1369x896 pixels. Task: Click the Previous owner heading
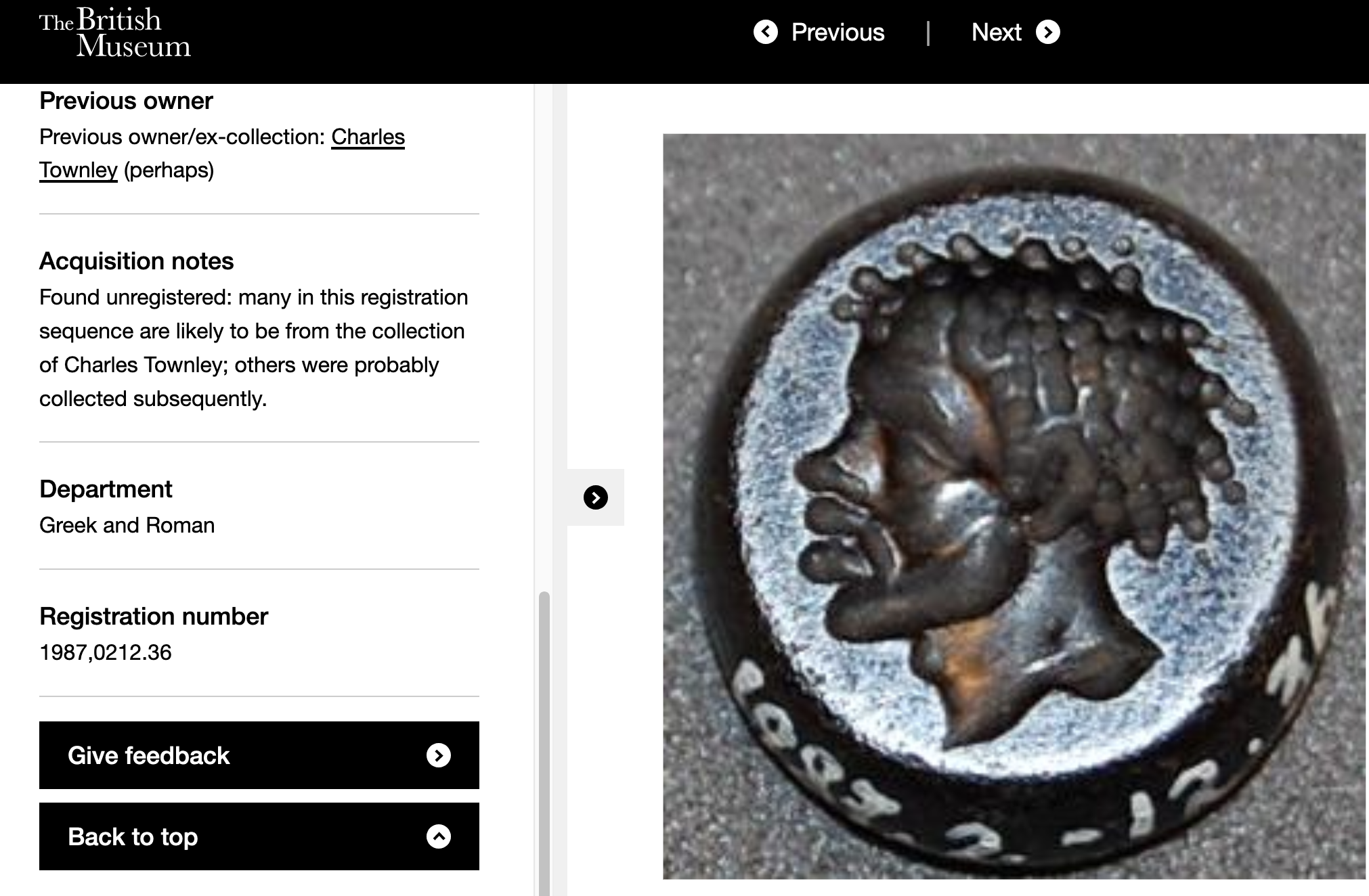126,101
